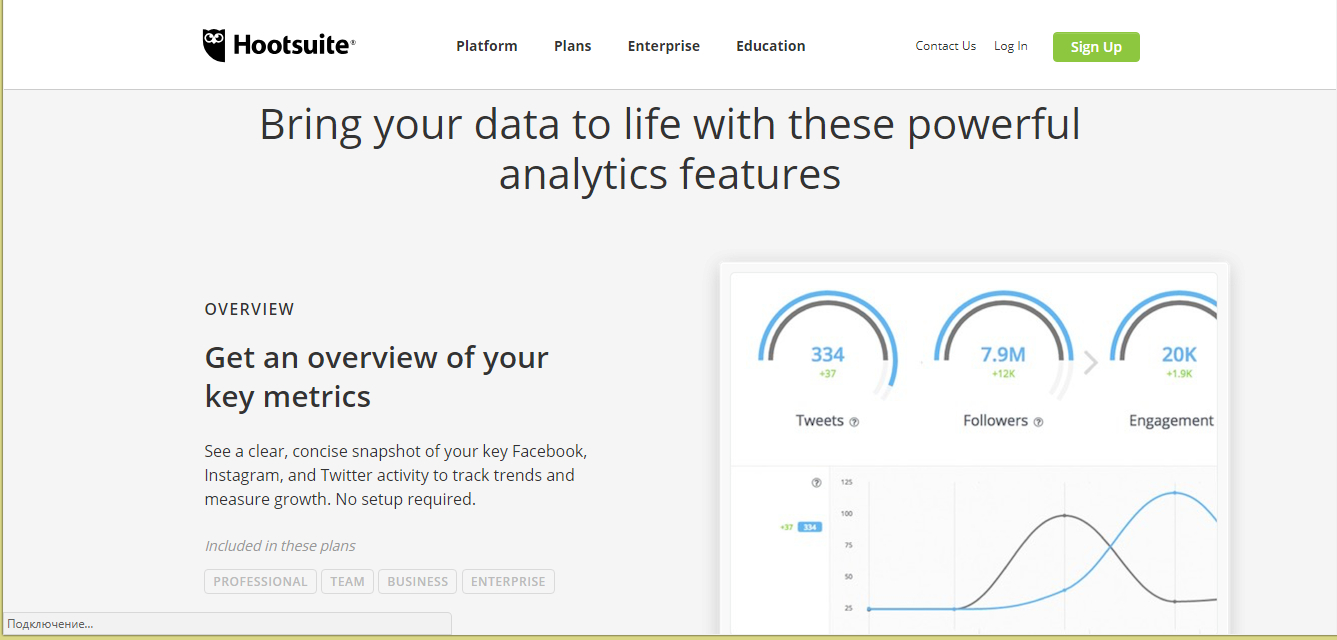This screenshot has height=640, width=1337.
Task: Select the PROFESSIONAL plan tag
Action: [x=260, y=582]
